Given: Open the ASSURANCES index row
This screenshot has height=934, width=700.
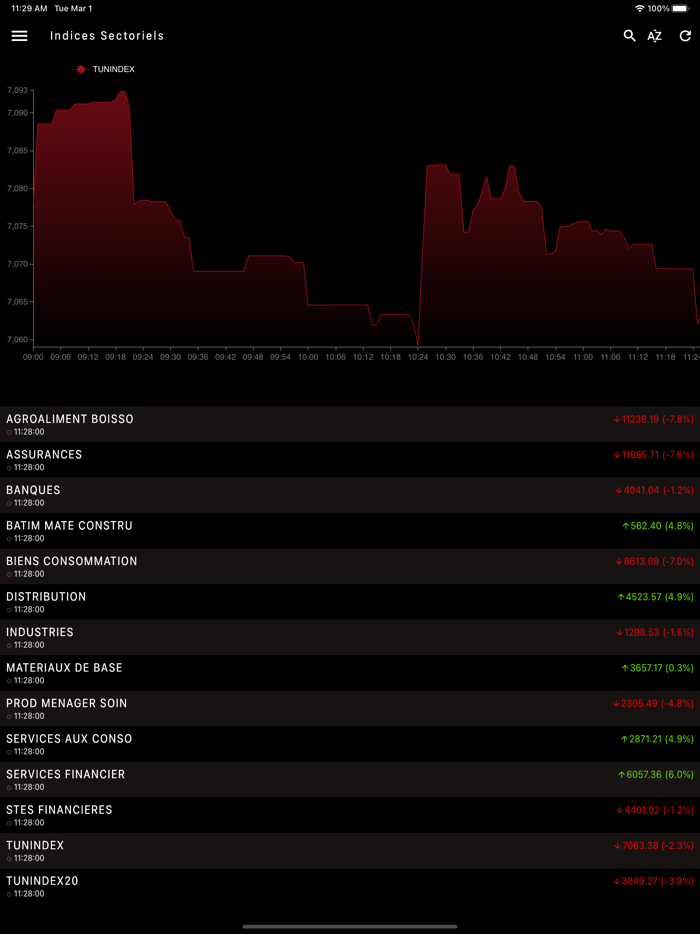Looking at the screenshot, I should point(350,460).
